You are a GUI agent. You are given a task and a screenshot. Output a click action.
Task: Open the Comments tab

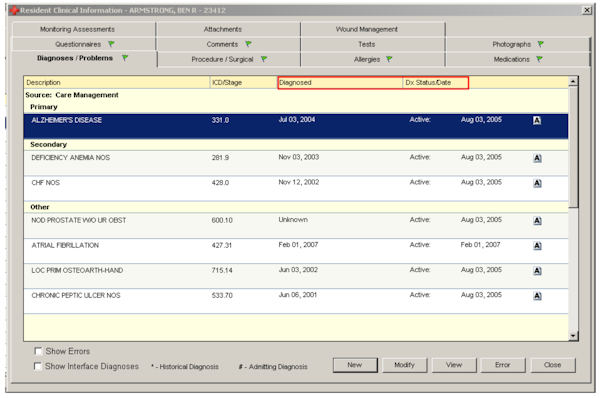pos(228,44)
